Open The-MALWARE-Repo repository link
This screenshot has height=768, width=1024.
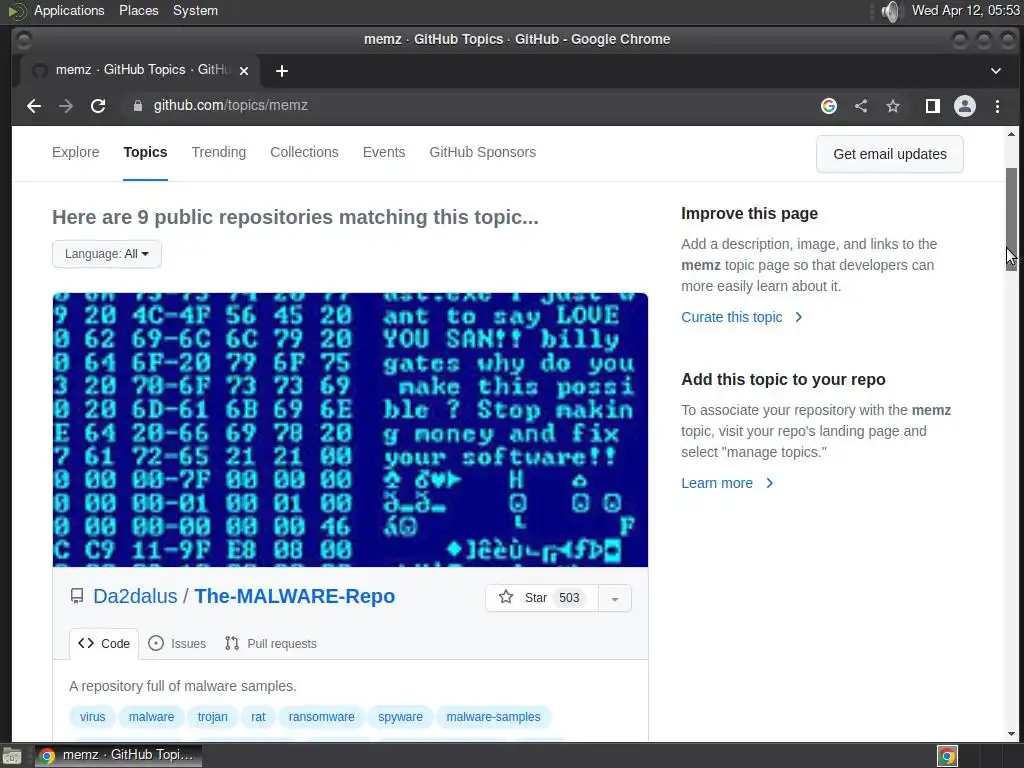295,596
